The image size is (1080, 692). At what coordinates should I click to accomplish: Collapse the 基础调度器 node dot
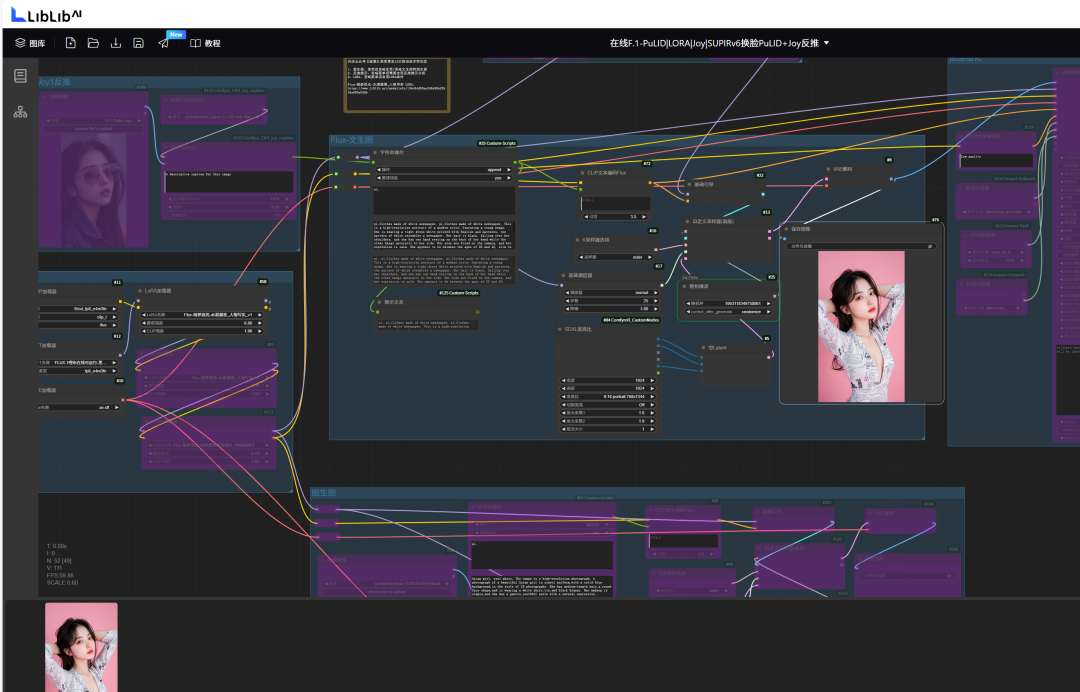click(563, 275)
